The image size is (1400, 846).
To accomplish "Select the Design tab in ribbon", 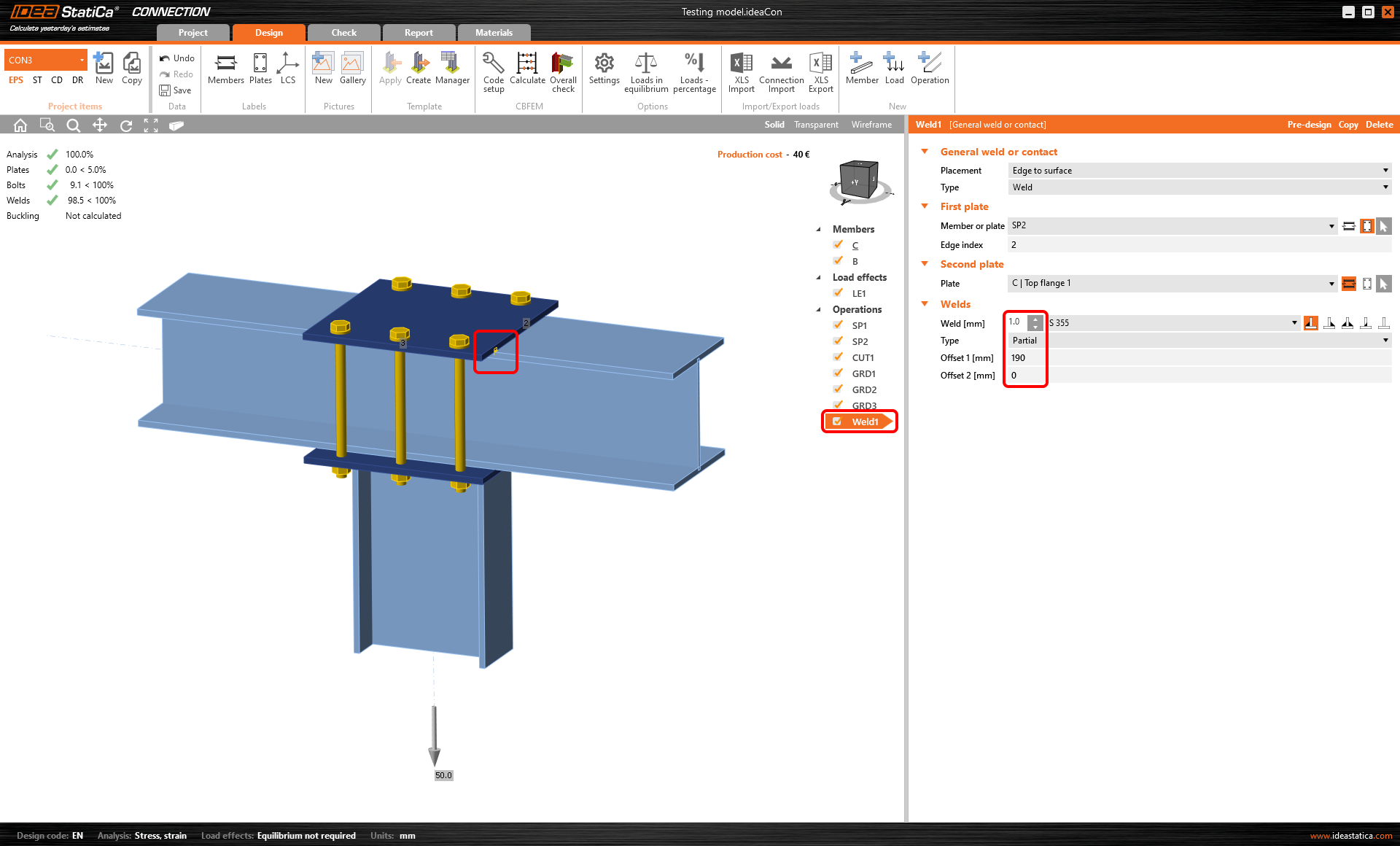I will (268, 33).
